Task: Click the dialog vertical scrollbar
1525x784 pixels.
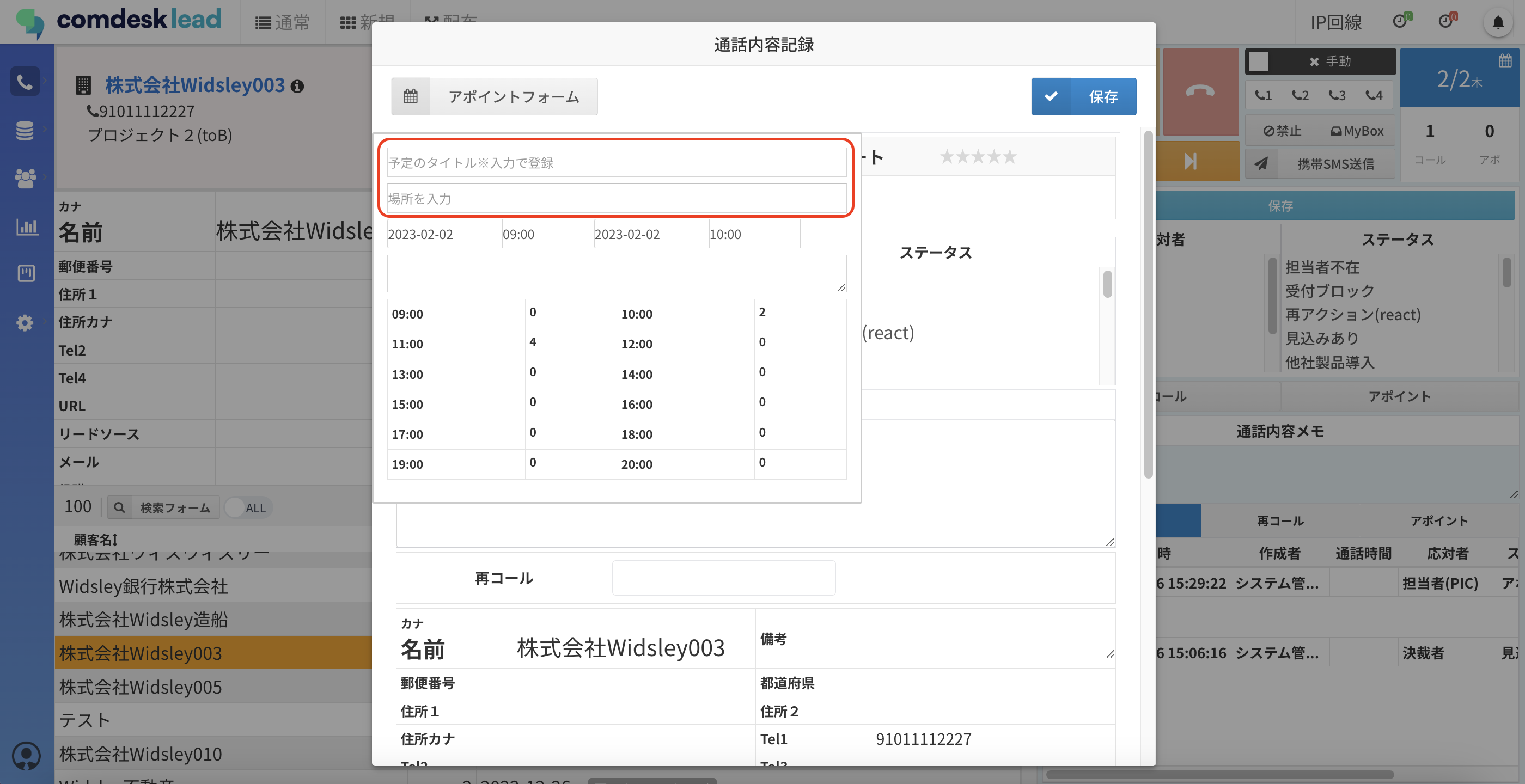Action: click(x=1149, y=305)
